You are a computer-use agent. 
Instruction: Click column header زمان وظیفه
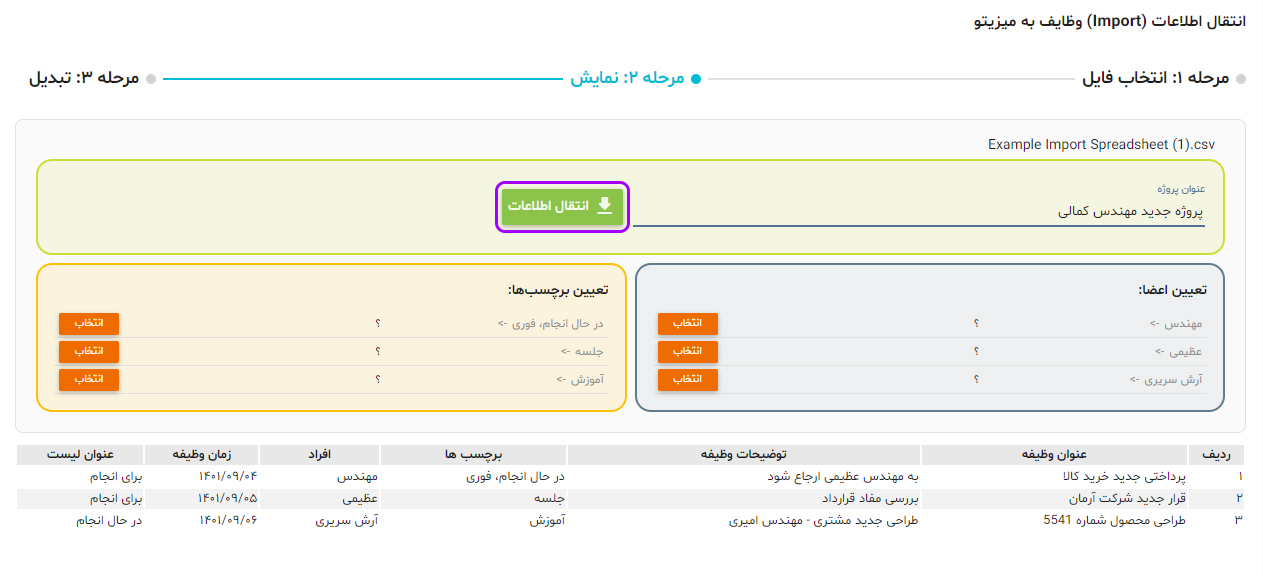pos(202,455)
